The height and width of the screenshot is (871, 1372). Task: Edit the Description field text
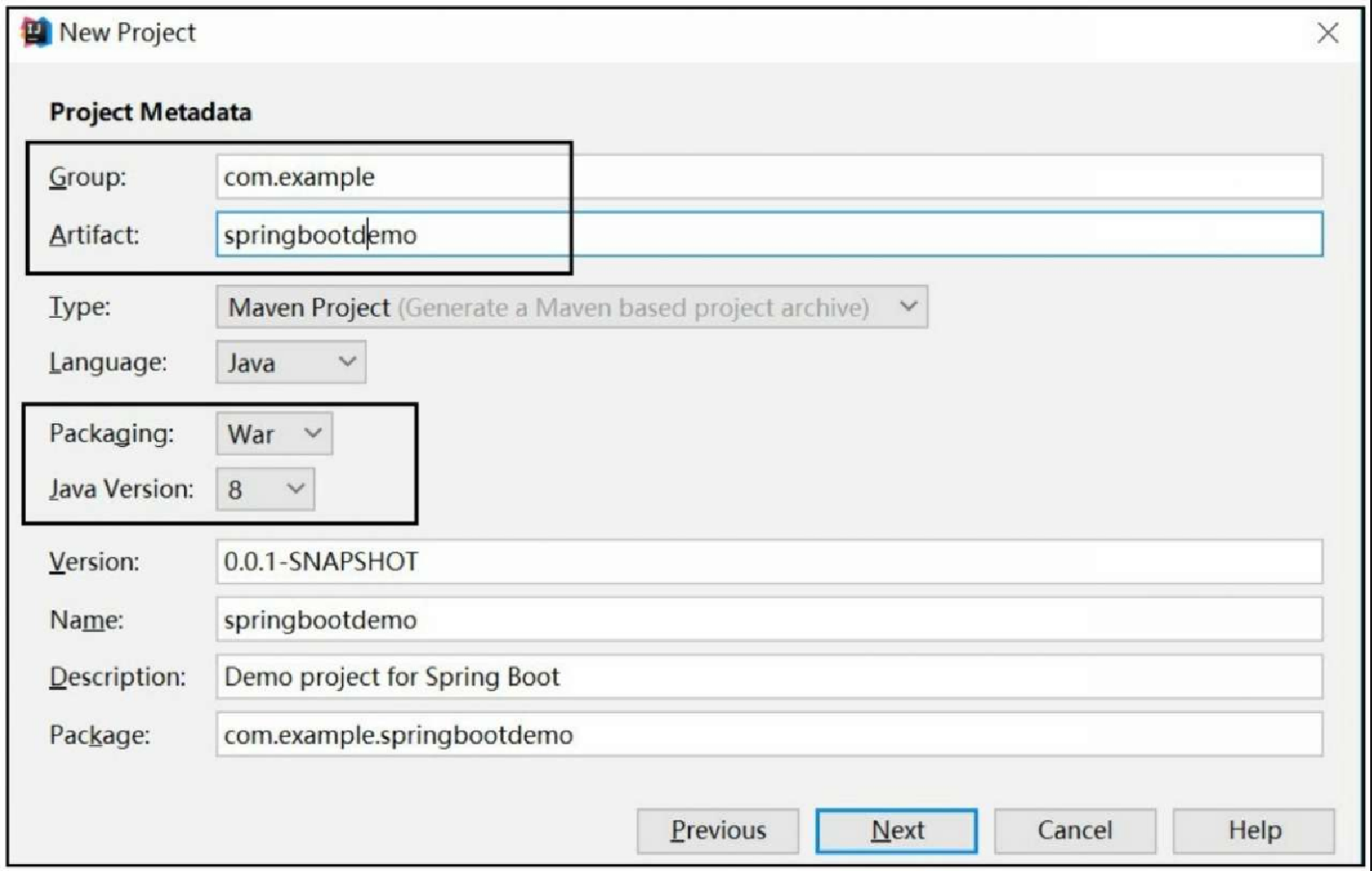pos(769,676)
